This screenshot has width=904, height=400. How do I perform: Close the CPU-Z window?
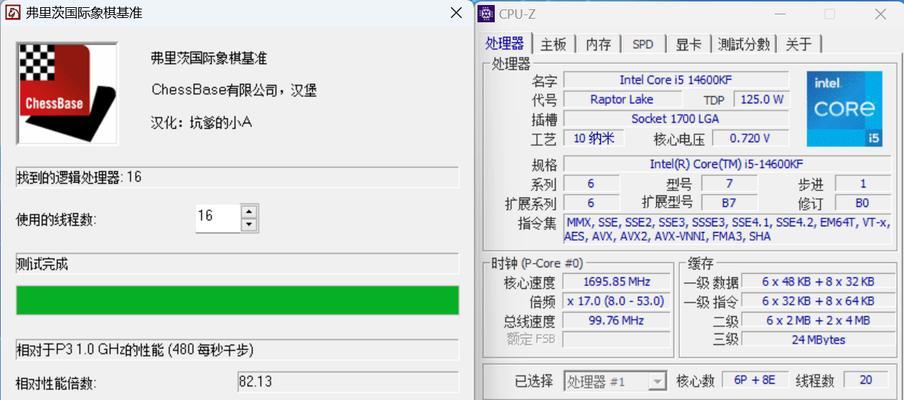(x=880, y=14)
